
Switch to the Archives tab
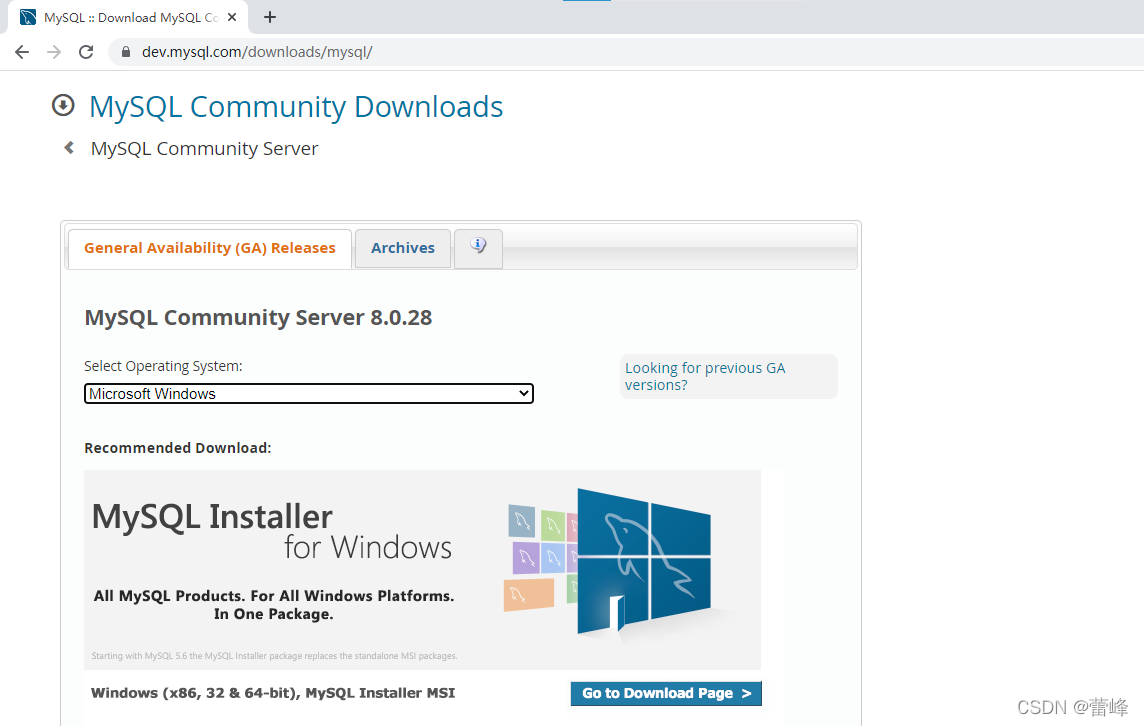tap(403, 248)
